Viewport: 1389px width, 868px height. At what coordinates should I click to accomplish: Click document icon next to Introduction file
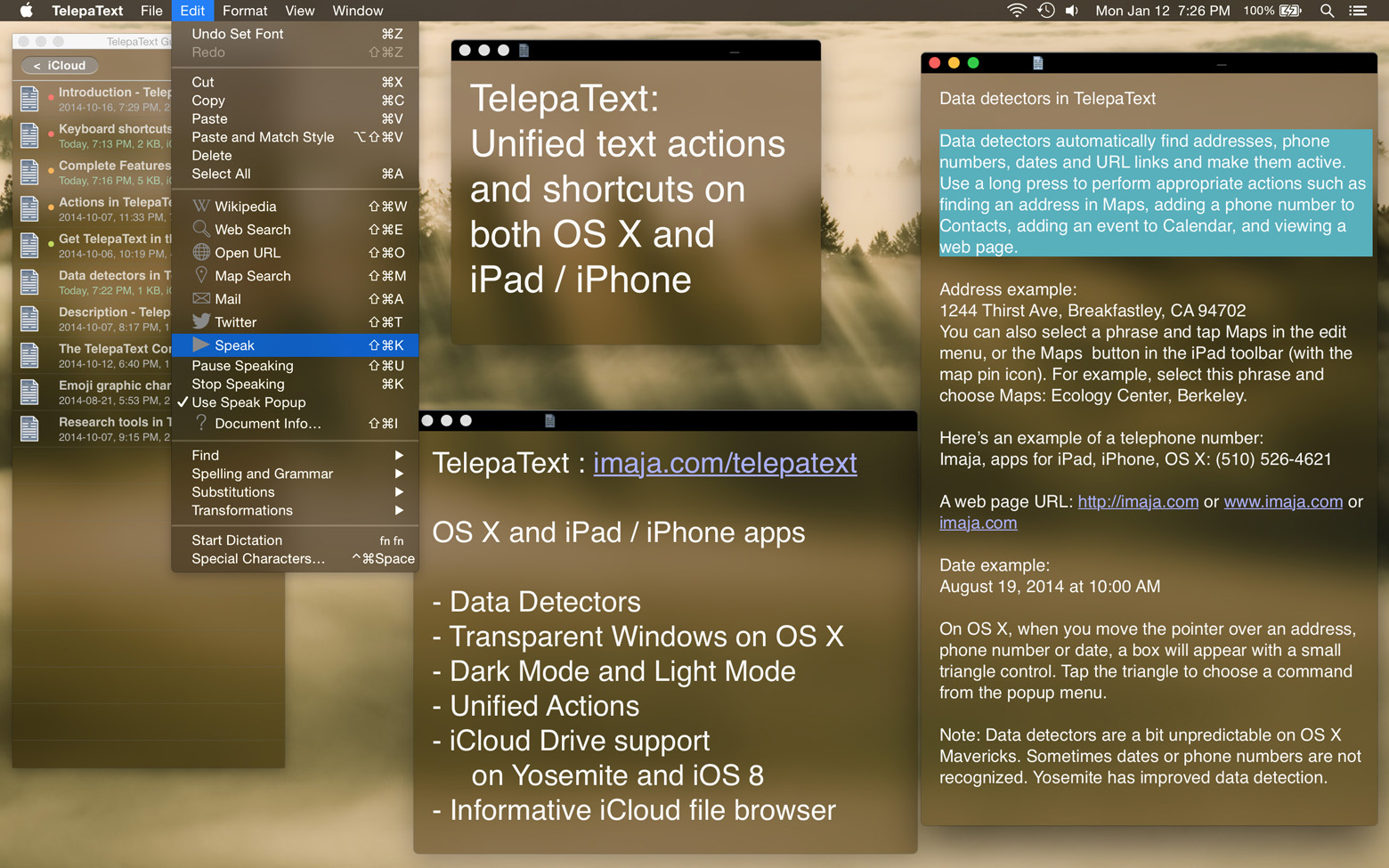pos(29,99)
